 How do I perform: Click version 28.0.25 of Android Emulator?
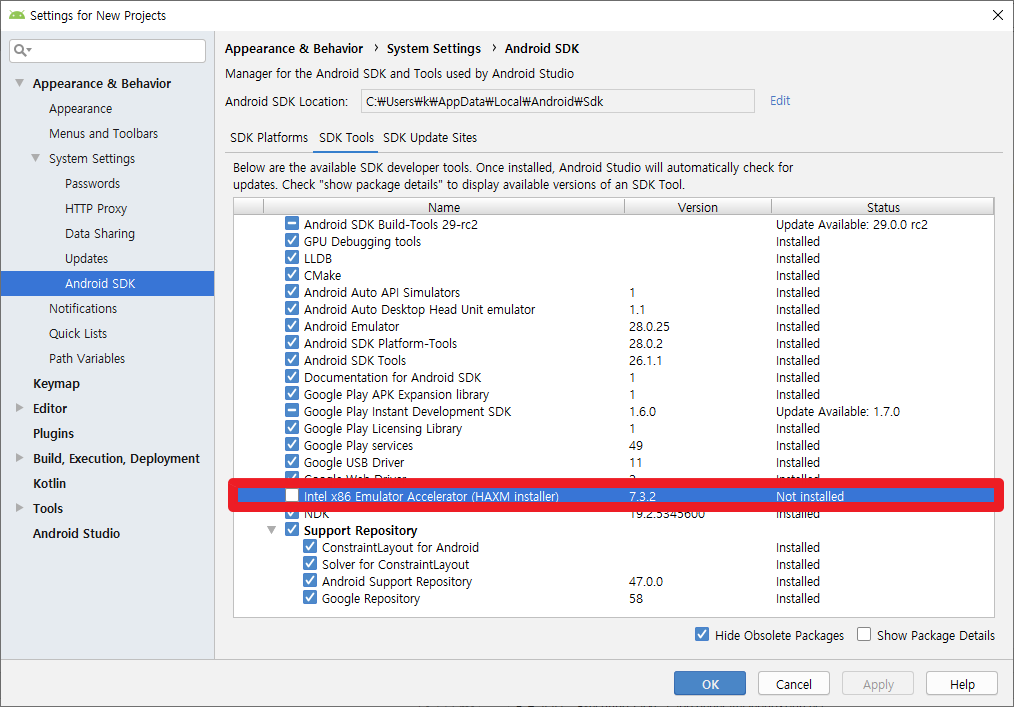649,327
